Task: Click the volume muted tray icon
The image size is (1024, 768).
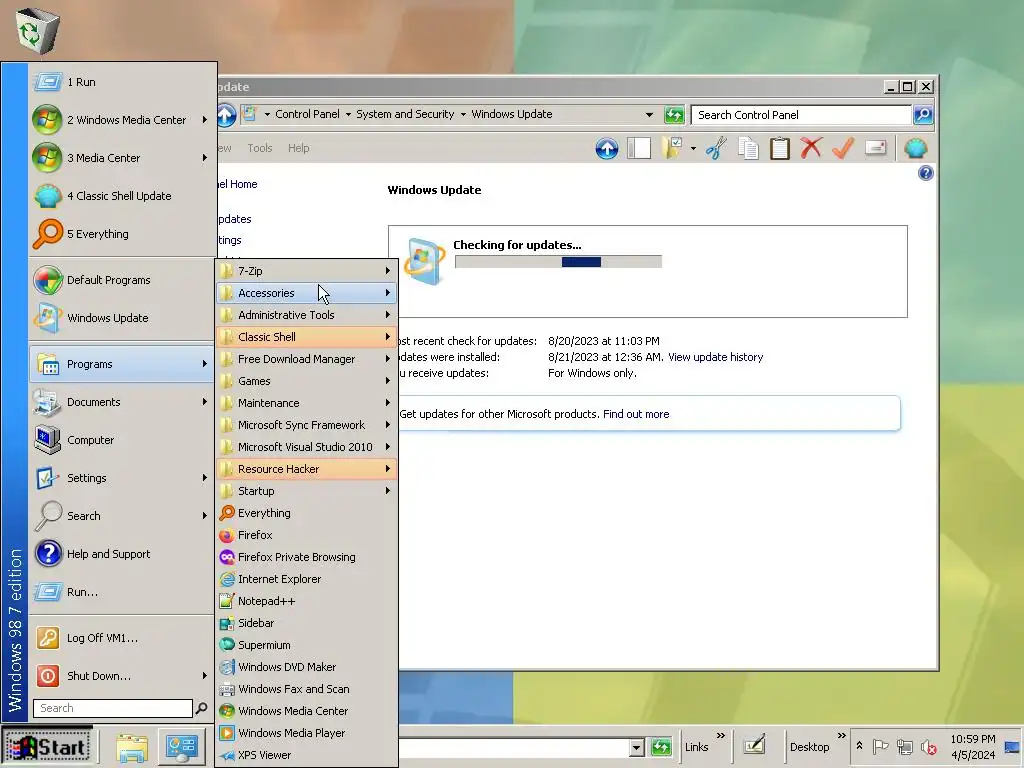Action: pyautogui.click(x=928, y=746)
